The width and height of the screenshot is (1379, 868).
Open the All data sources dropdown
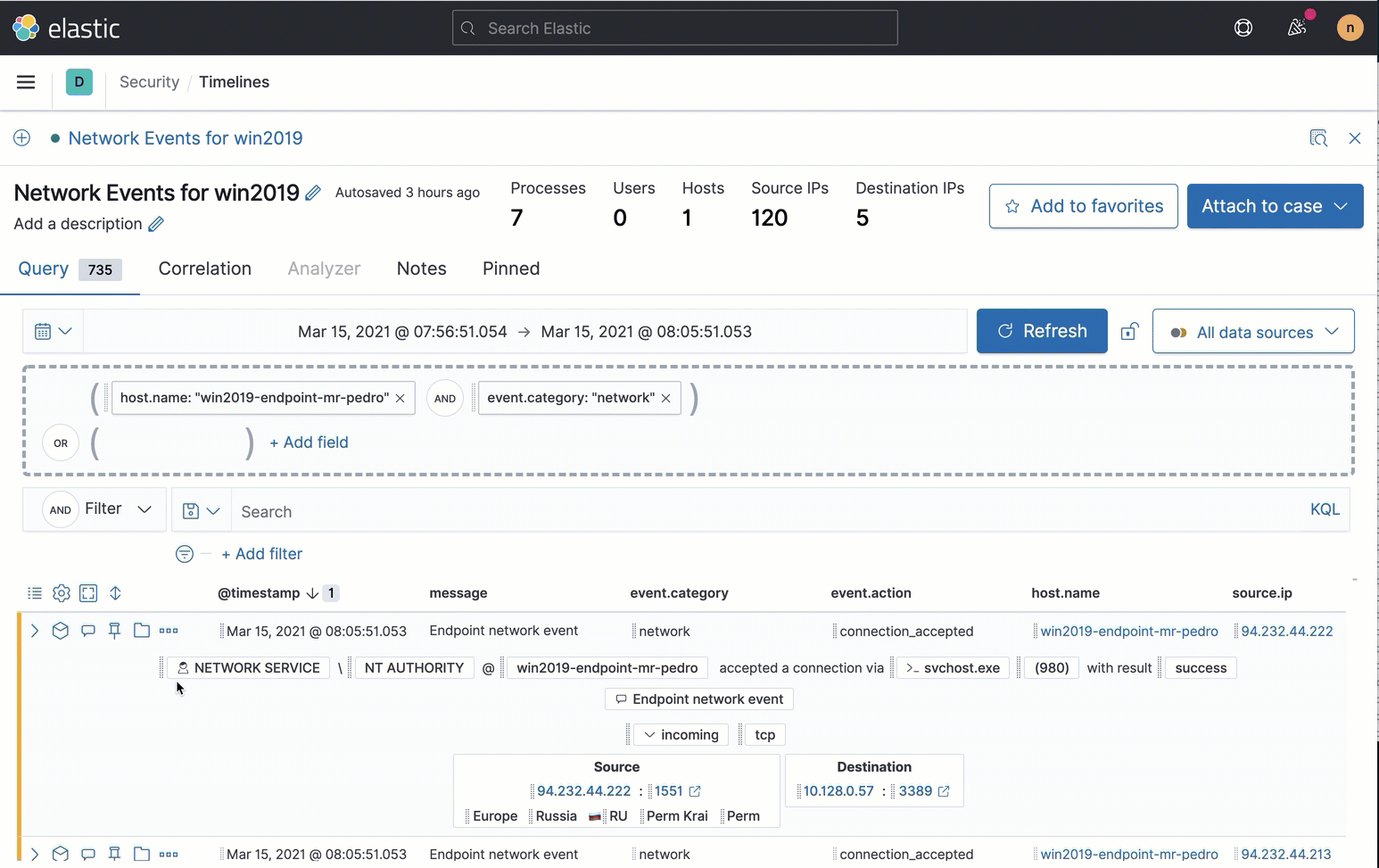[1253, 331]
